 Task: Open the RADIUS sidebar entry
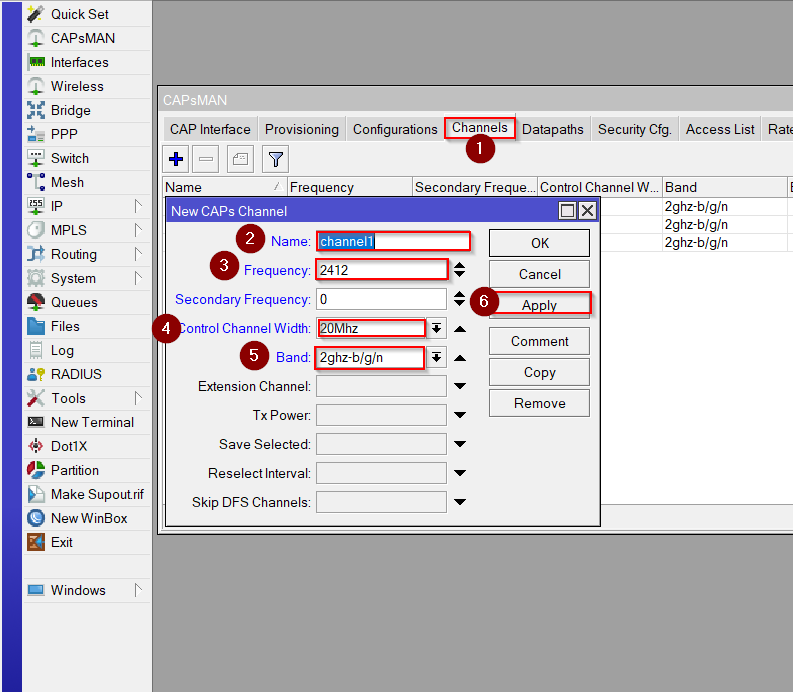pos(76,374)
